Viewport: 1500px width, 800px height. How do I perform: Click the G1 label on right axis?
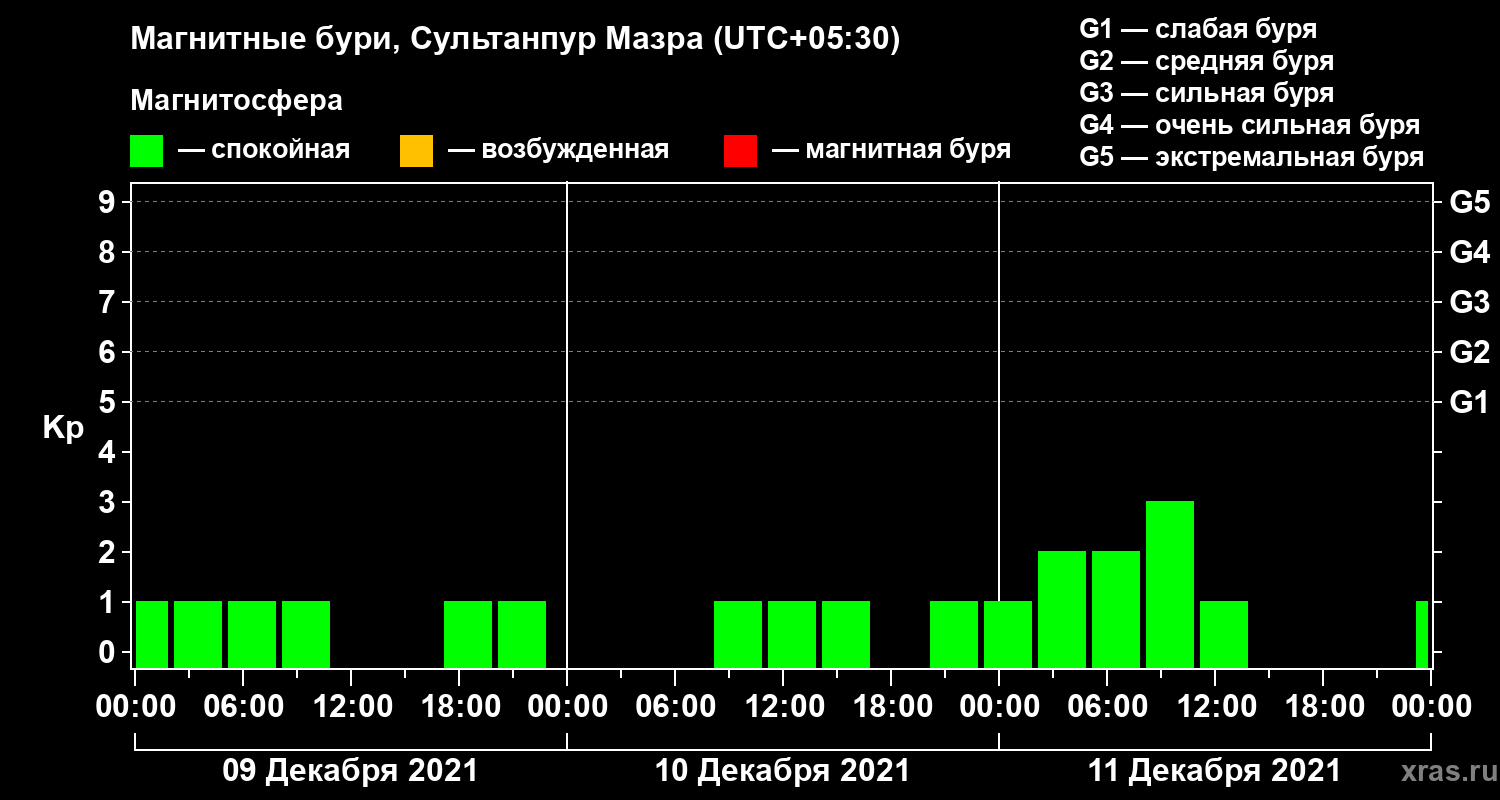pos(1469,403)
